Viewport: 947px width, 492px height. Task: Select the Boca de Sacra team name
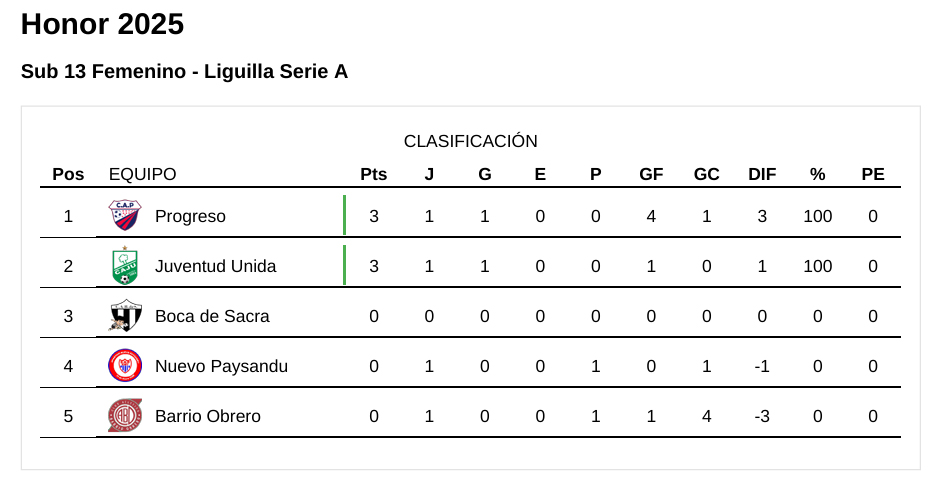pos(212,316)
